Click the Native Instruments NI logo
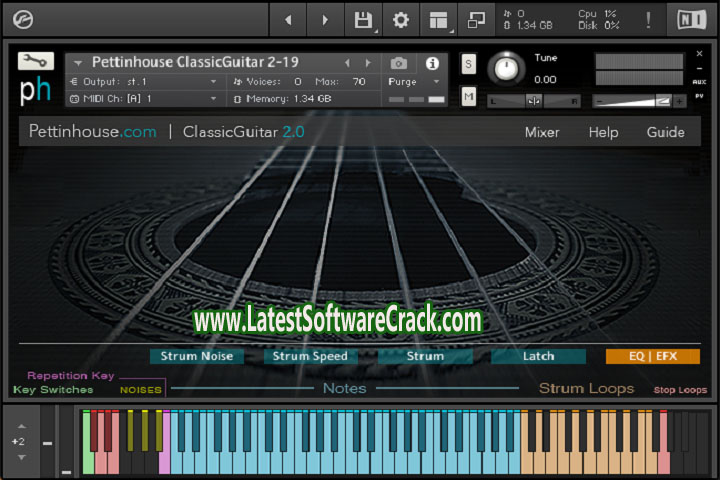Viewport: 720px width, 480px height. pos(691,20)
